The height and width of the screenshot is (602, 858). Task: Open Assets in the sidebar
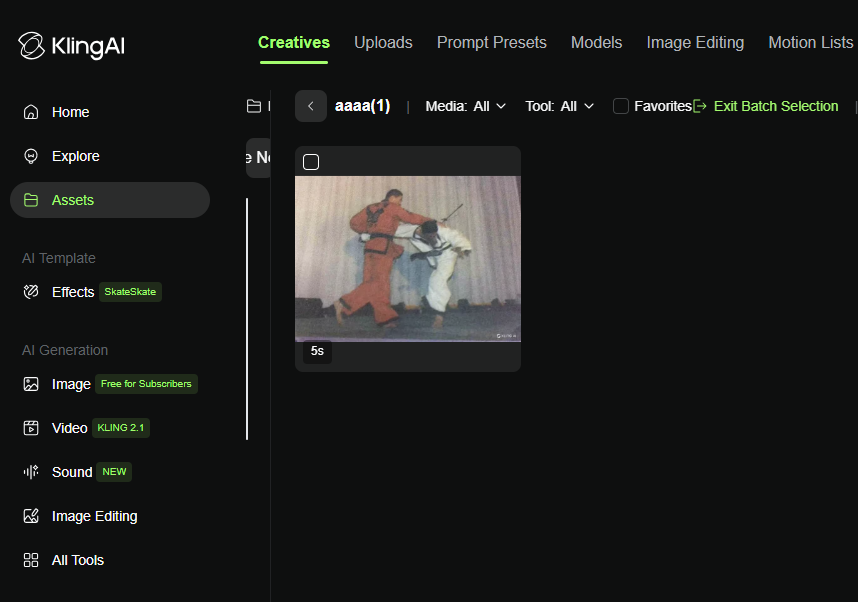[110, 200]
